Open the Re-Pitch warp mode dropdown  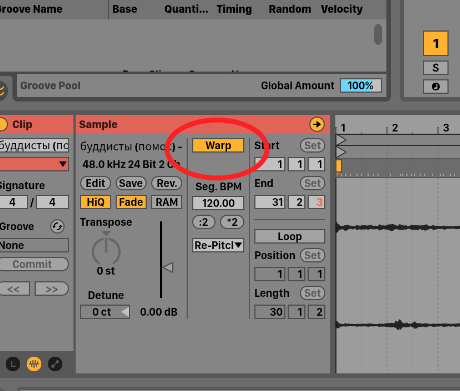pyautogui.click(x=218, y=245)
